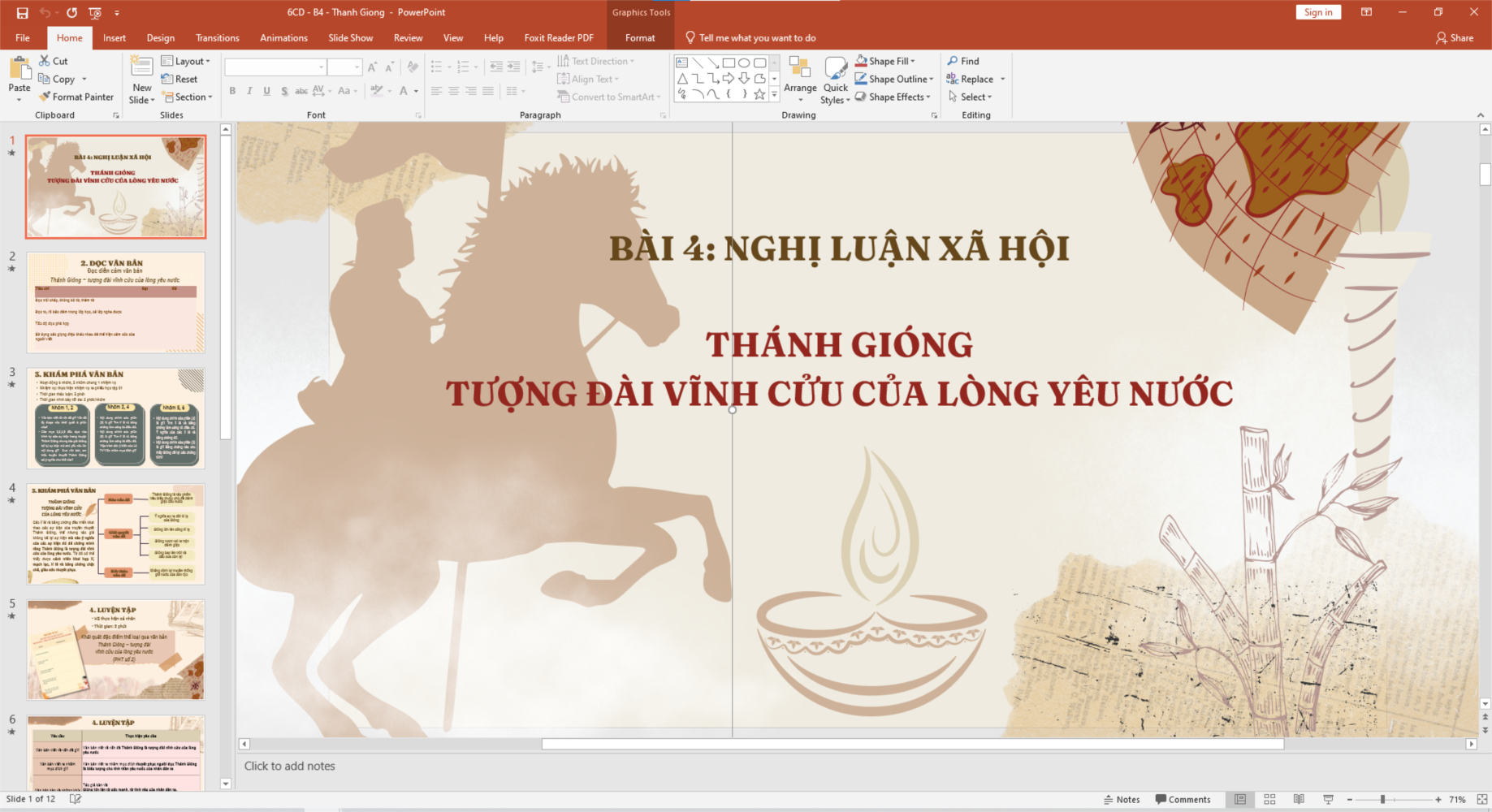Adjust the zoom slider handle

tap(1382, 800)
